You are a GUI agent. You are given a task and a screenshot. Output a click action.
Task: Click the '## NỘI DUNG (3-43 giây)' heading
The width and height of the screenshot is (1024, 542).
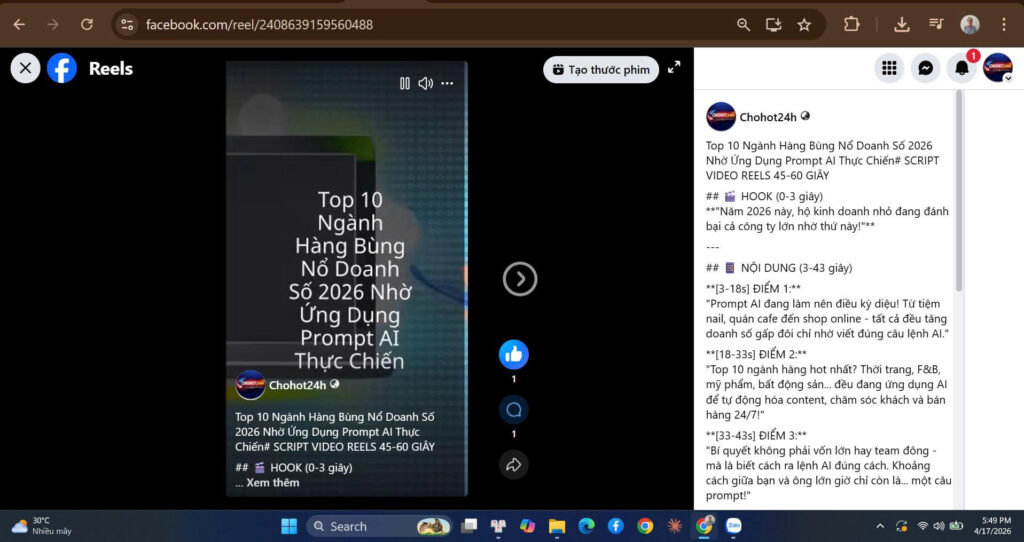point(779,268)
